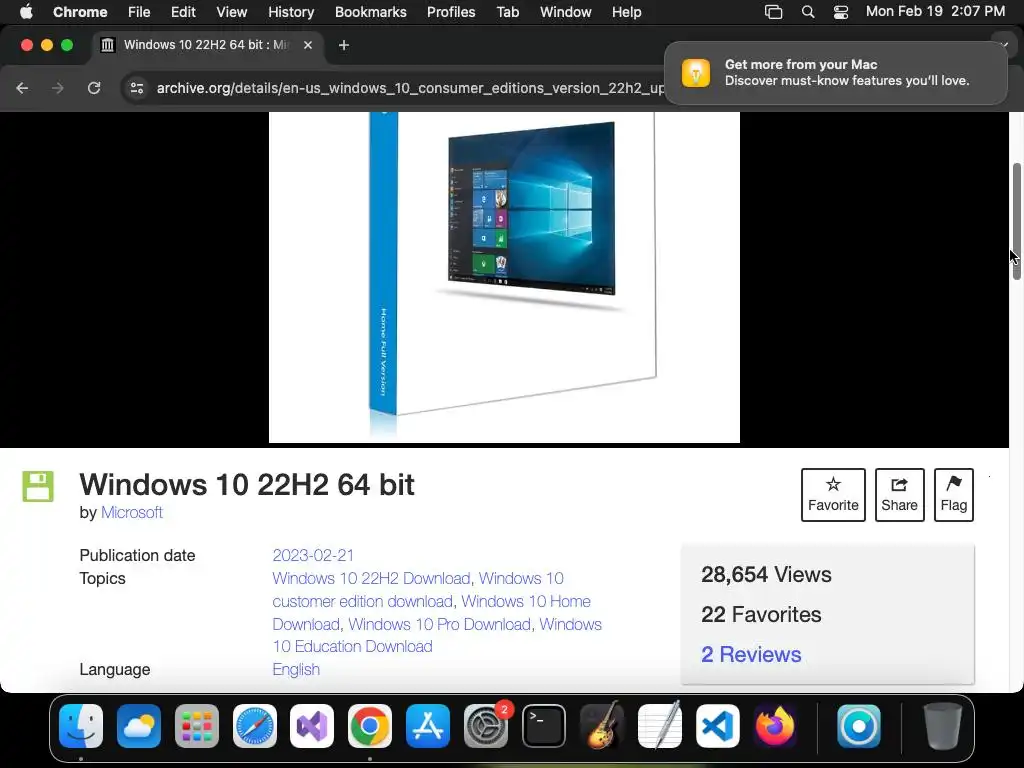Open the 2 Reviews link
This screenshot has width=1024, height=768.
click(x=751, y=654)
